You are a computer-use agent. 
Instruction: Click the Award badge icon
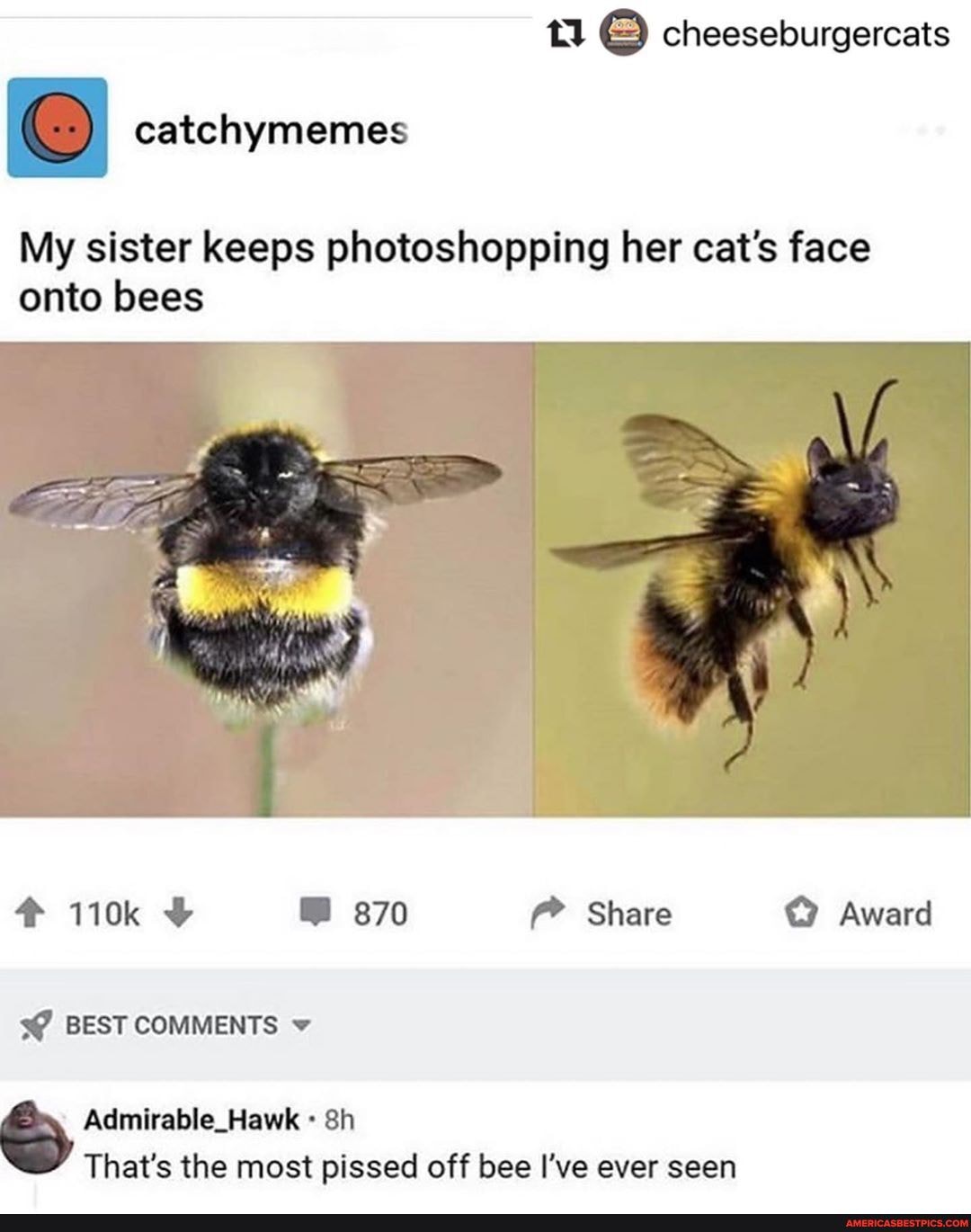(798, 914)
